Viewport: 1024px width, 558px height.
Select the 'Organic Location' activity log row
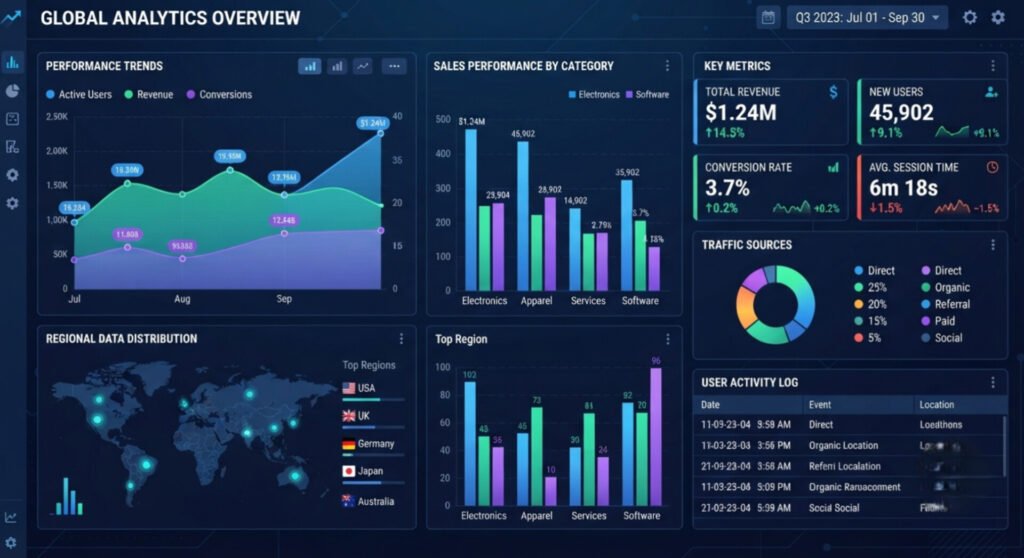[849, 446]
